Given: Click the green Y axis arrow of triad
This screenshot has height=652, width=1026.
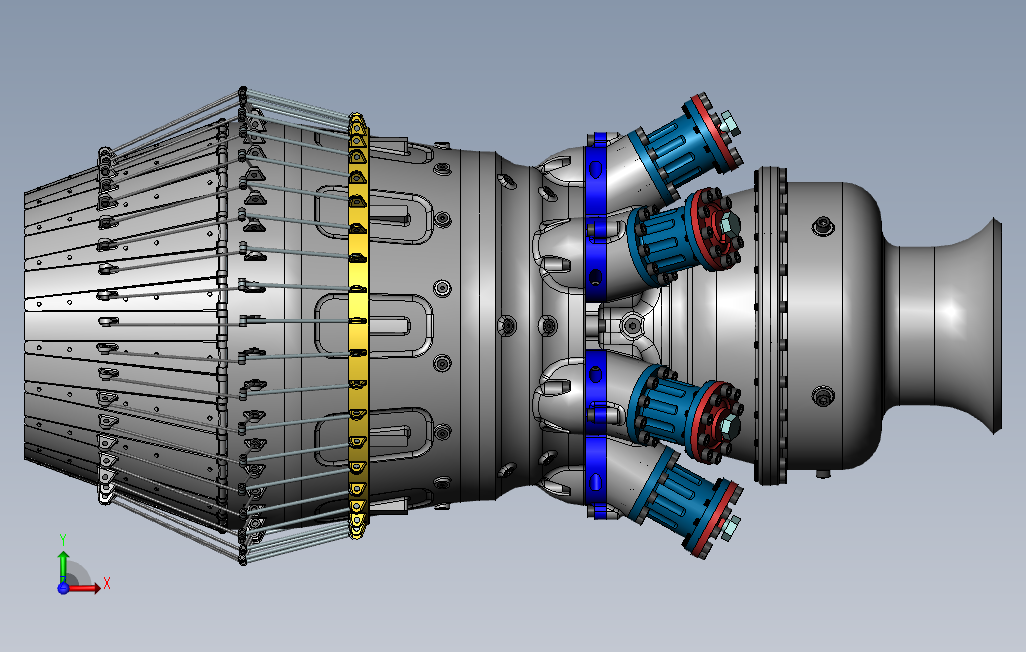Looking at the screenshot, I should tap(63, 567).
